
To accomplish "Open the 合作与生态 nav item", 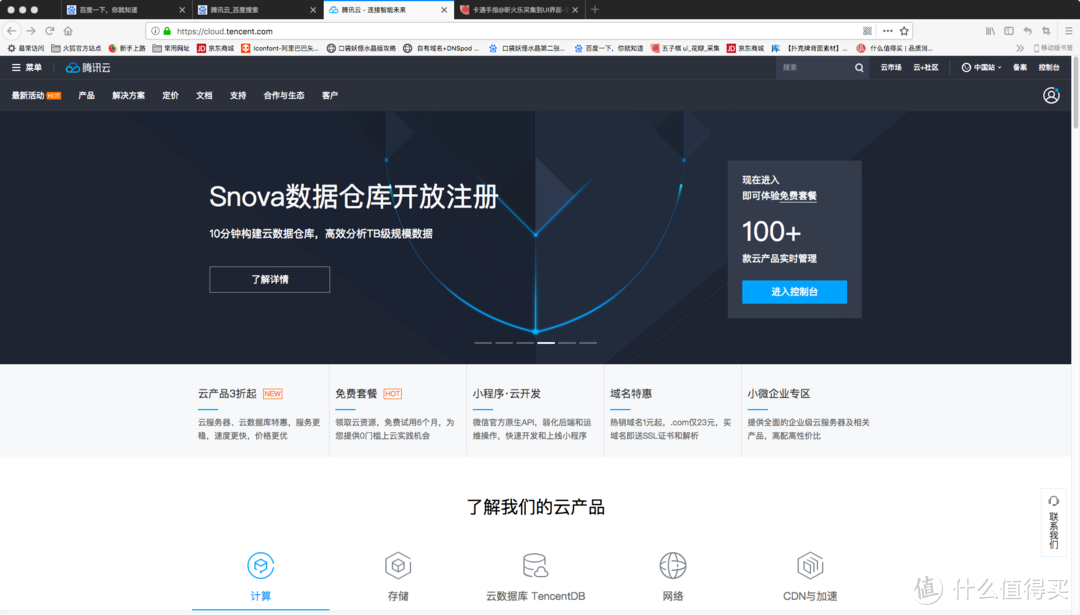I will click(284, 96).
